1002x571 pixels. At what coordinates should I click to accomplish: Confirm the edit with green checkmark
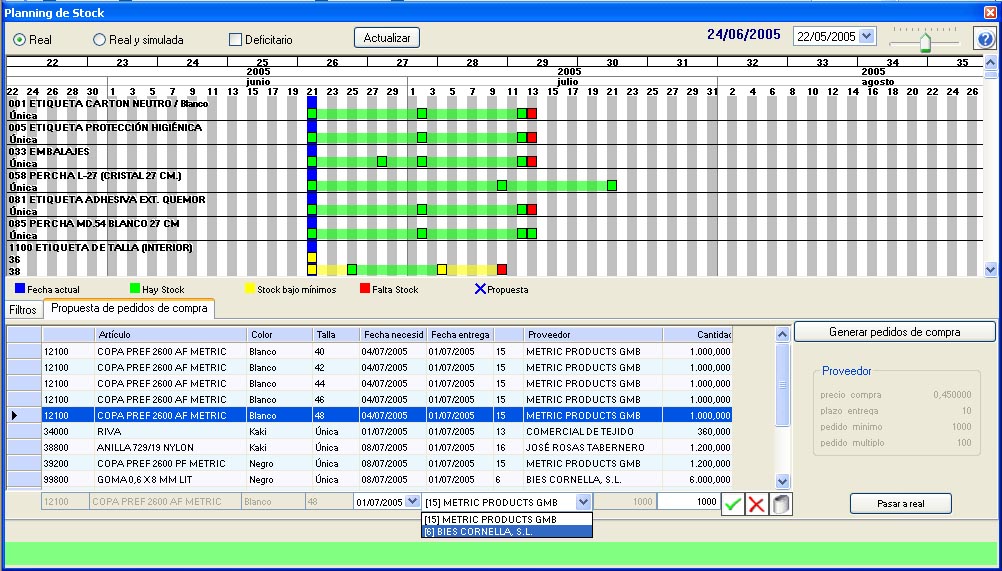[734, 503]
